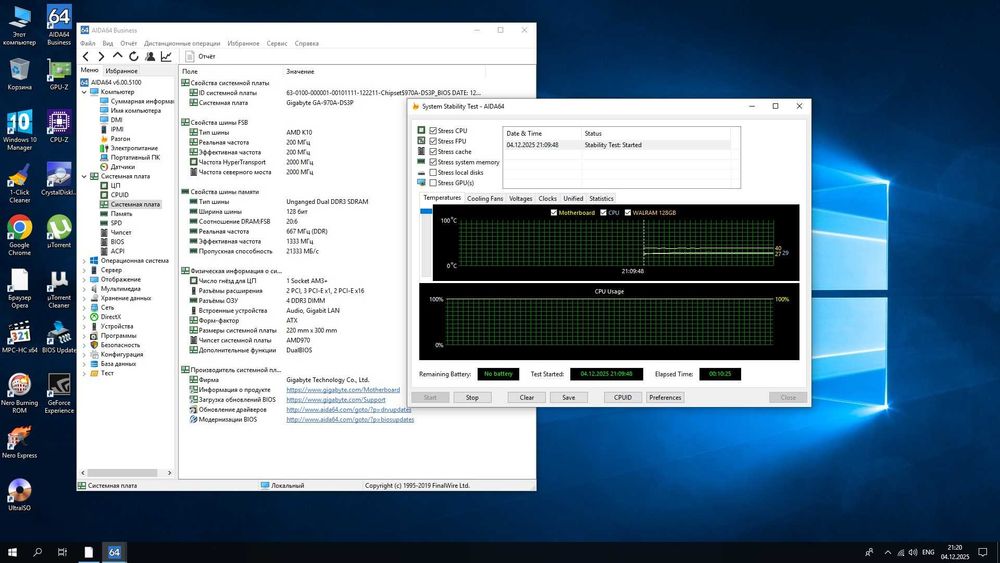Uncheck the Stress cache checkbox

point(433,152)
